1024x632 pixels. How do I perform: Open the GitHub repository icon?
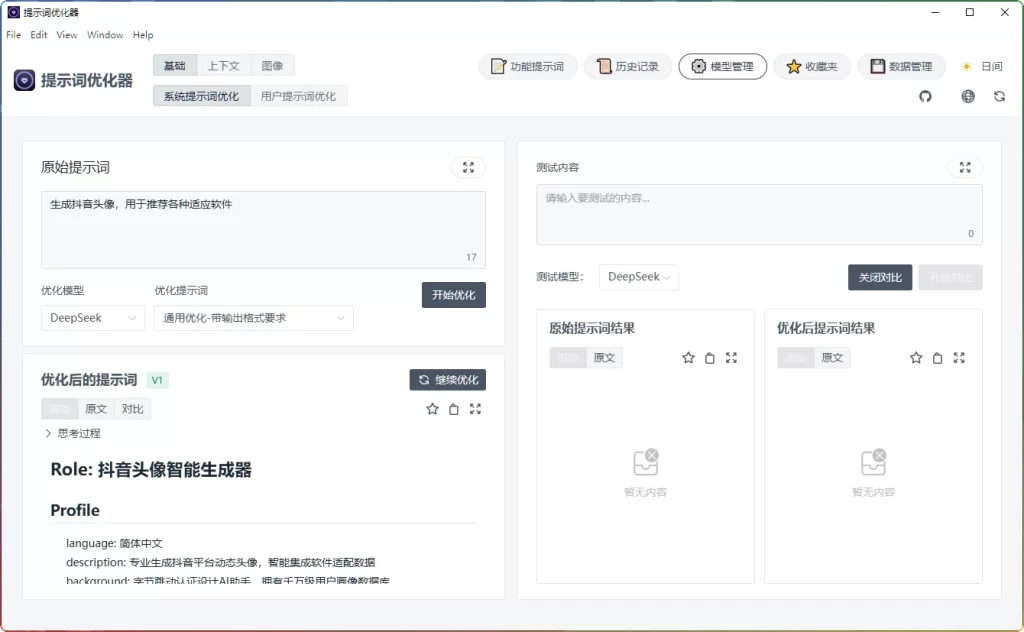tap(925, 96)
